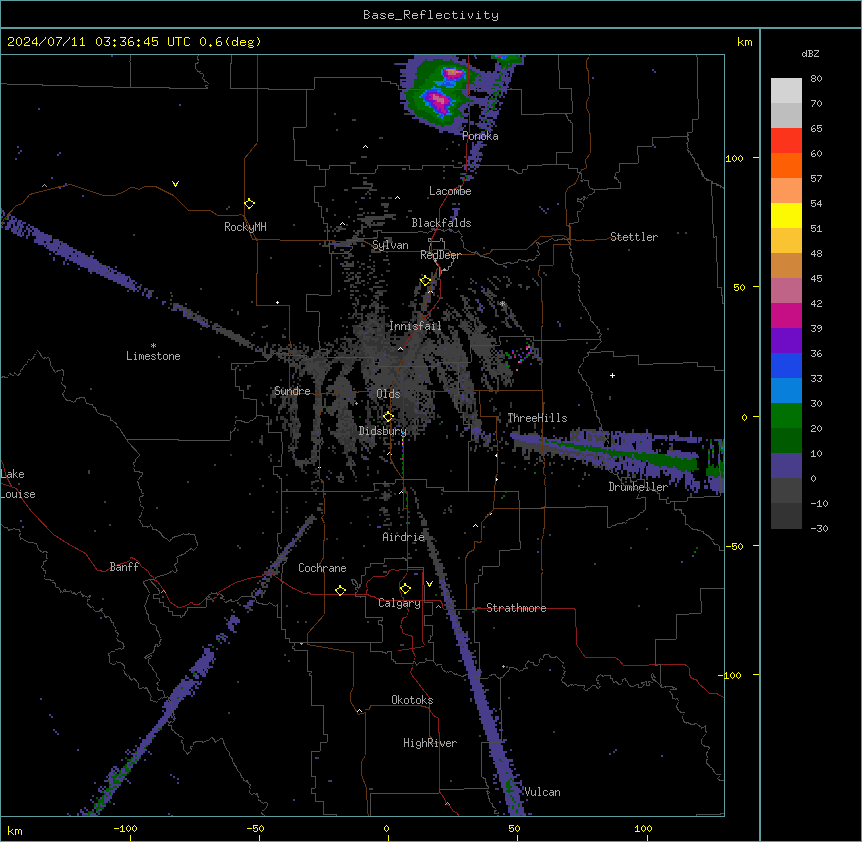Select the bright yellow swatch in the legend

point(786,215)
